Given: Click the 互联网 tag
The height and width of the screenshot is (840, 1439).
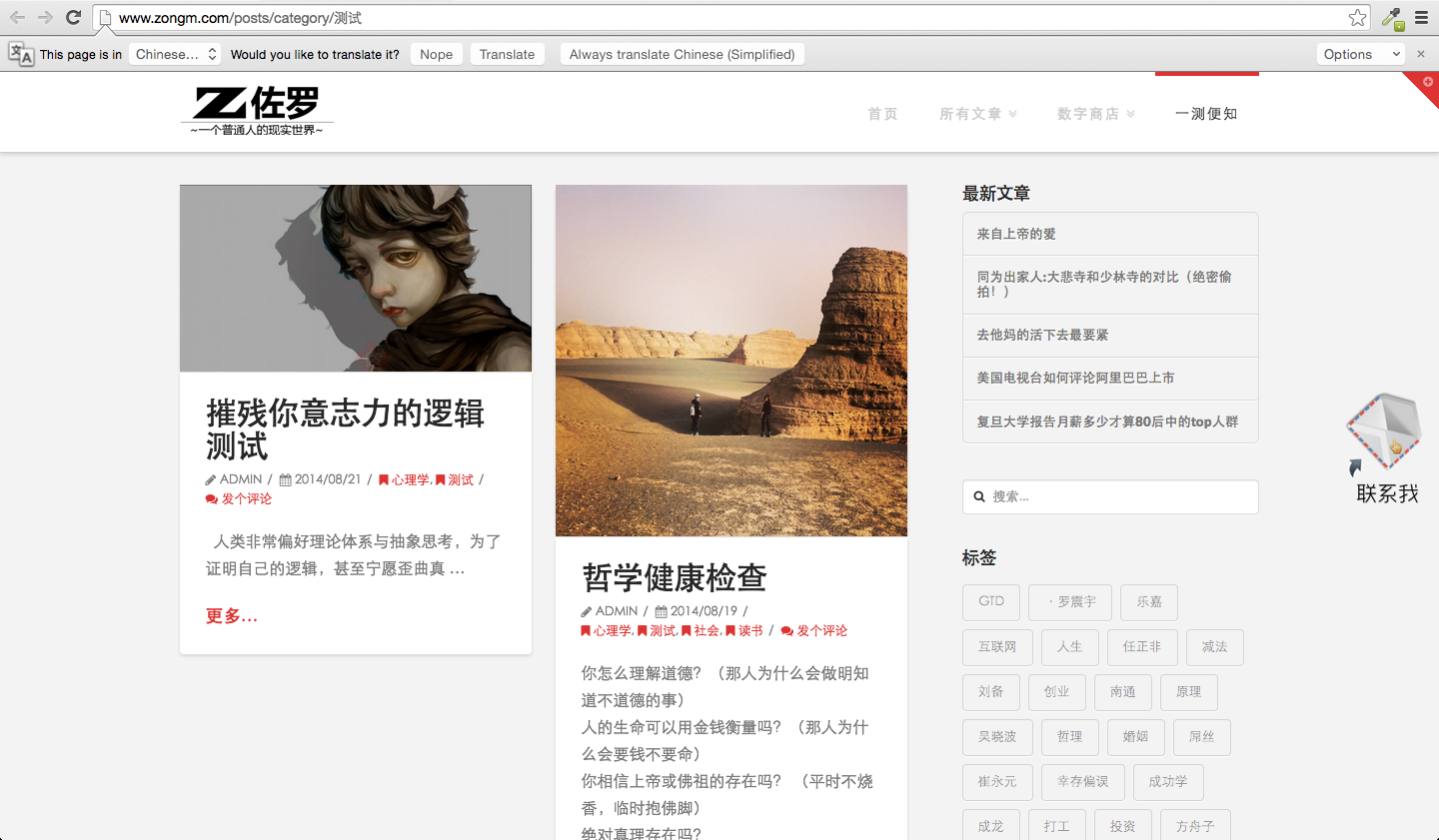Looking at the screenshot, I should pos(997,646).
